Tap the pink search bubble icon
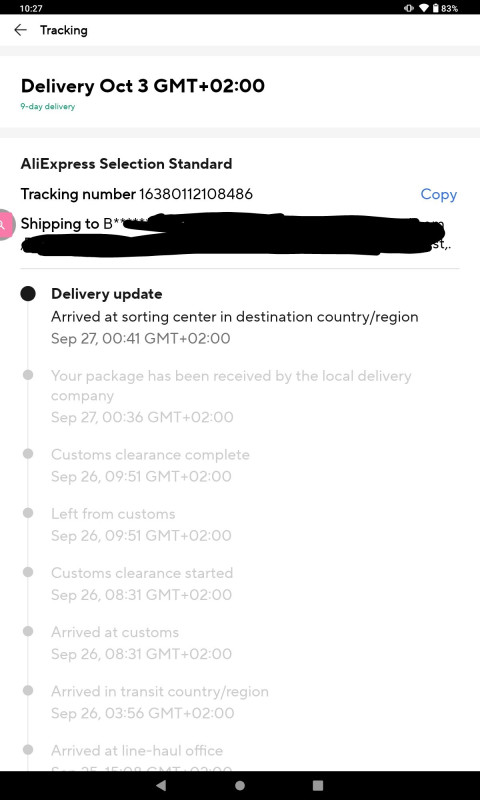This screenshot has height=800, width=480. [x=6, y=224]
